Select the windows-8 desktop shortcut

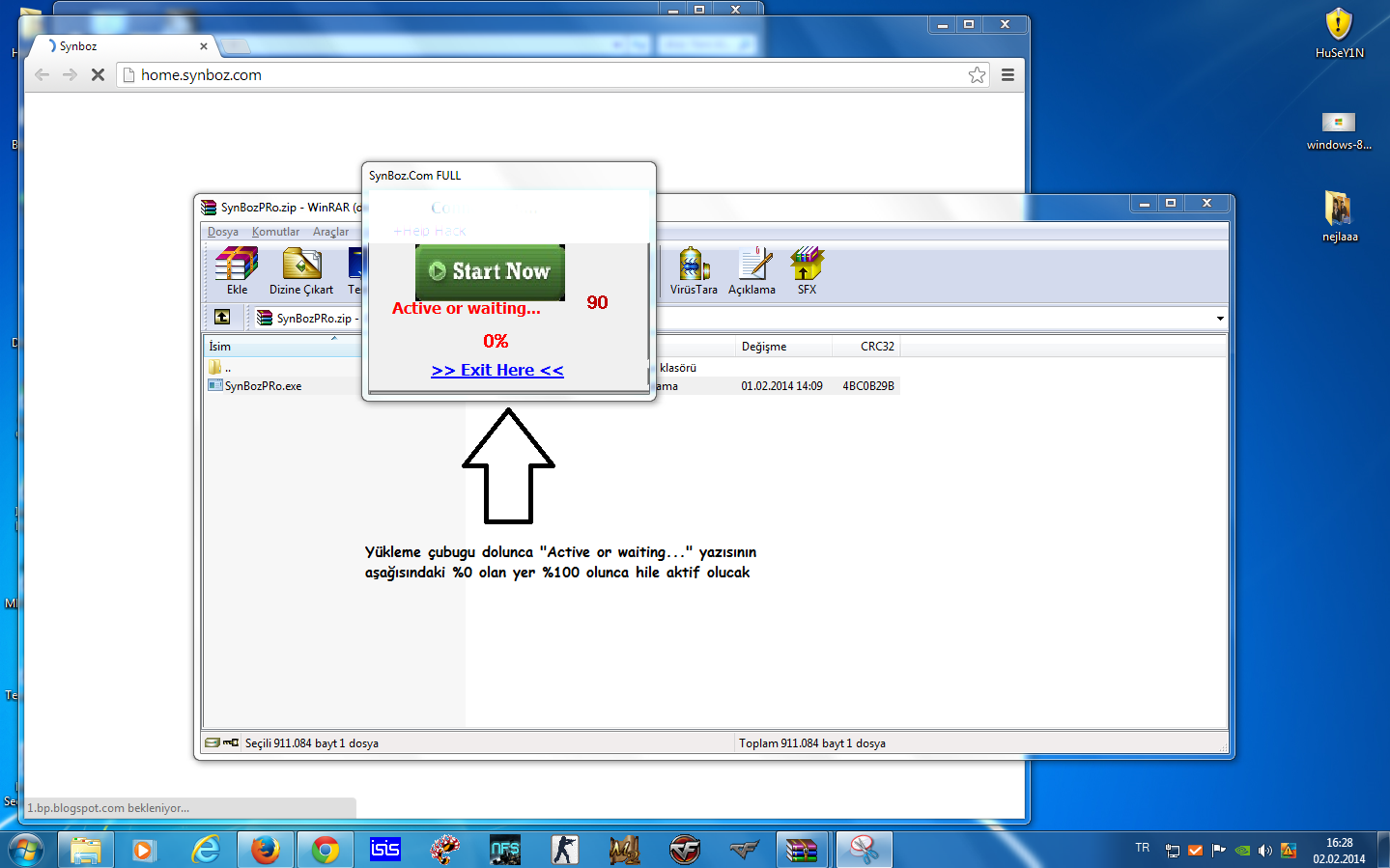[x=1339, y=130]
